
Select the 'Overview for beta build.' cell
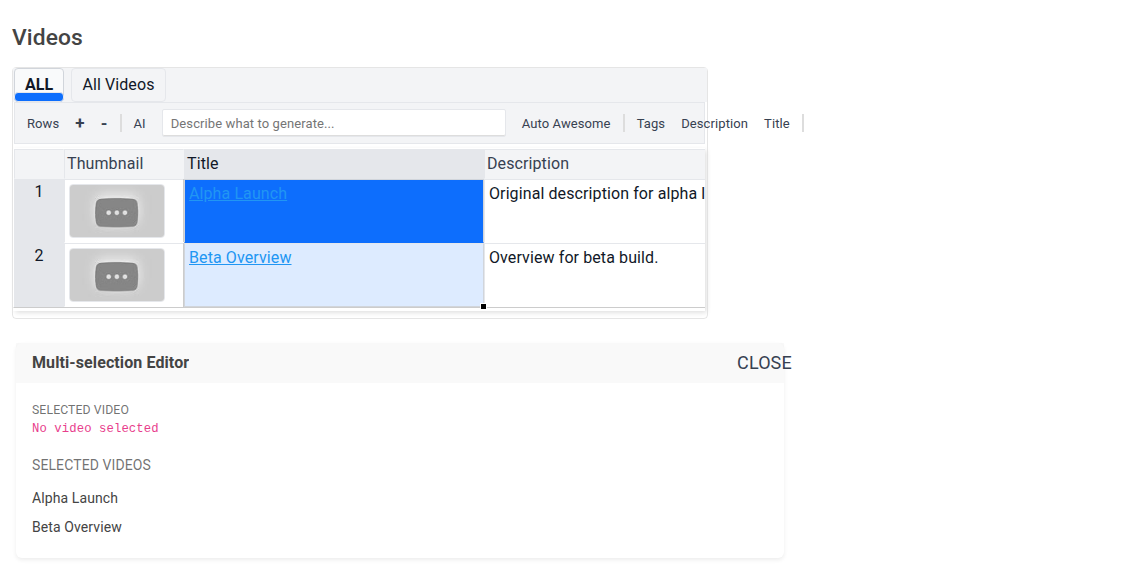coord(595,276)
